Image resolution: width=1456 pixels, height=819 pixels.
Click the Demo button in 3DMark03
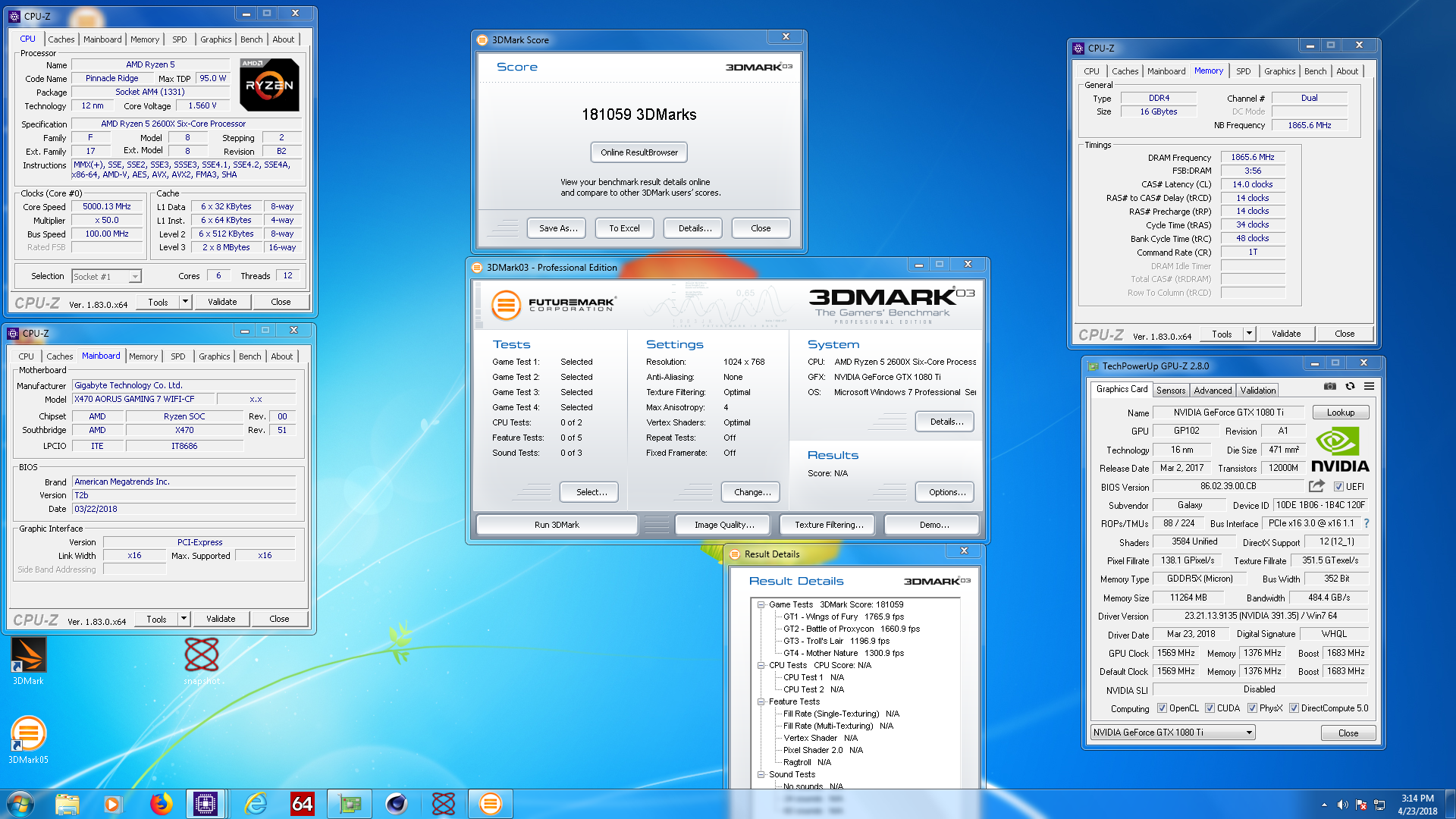934,525
